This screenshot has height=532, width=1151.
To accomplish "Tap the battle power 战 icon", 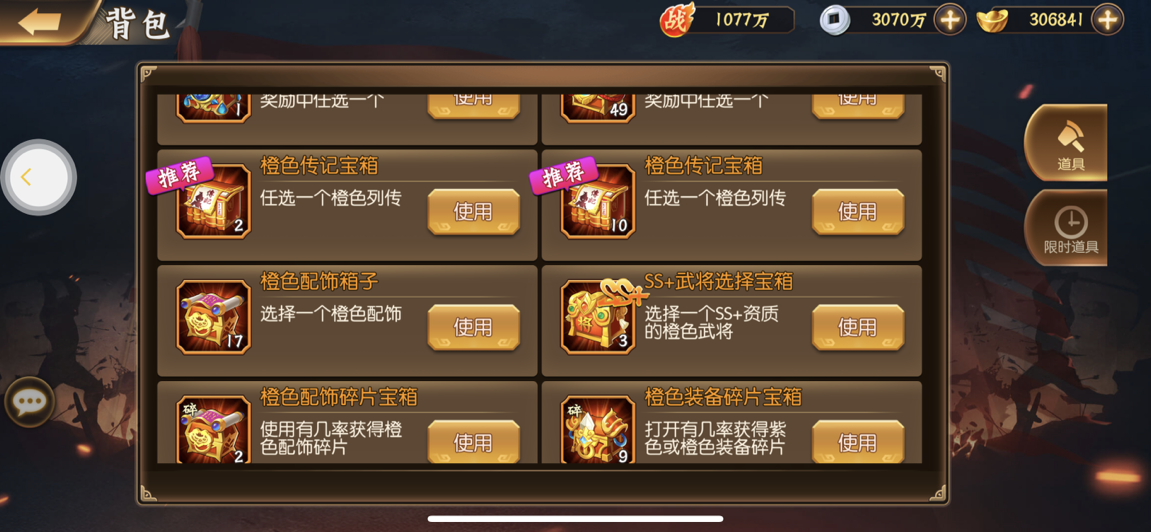I will pos(675,21).
